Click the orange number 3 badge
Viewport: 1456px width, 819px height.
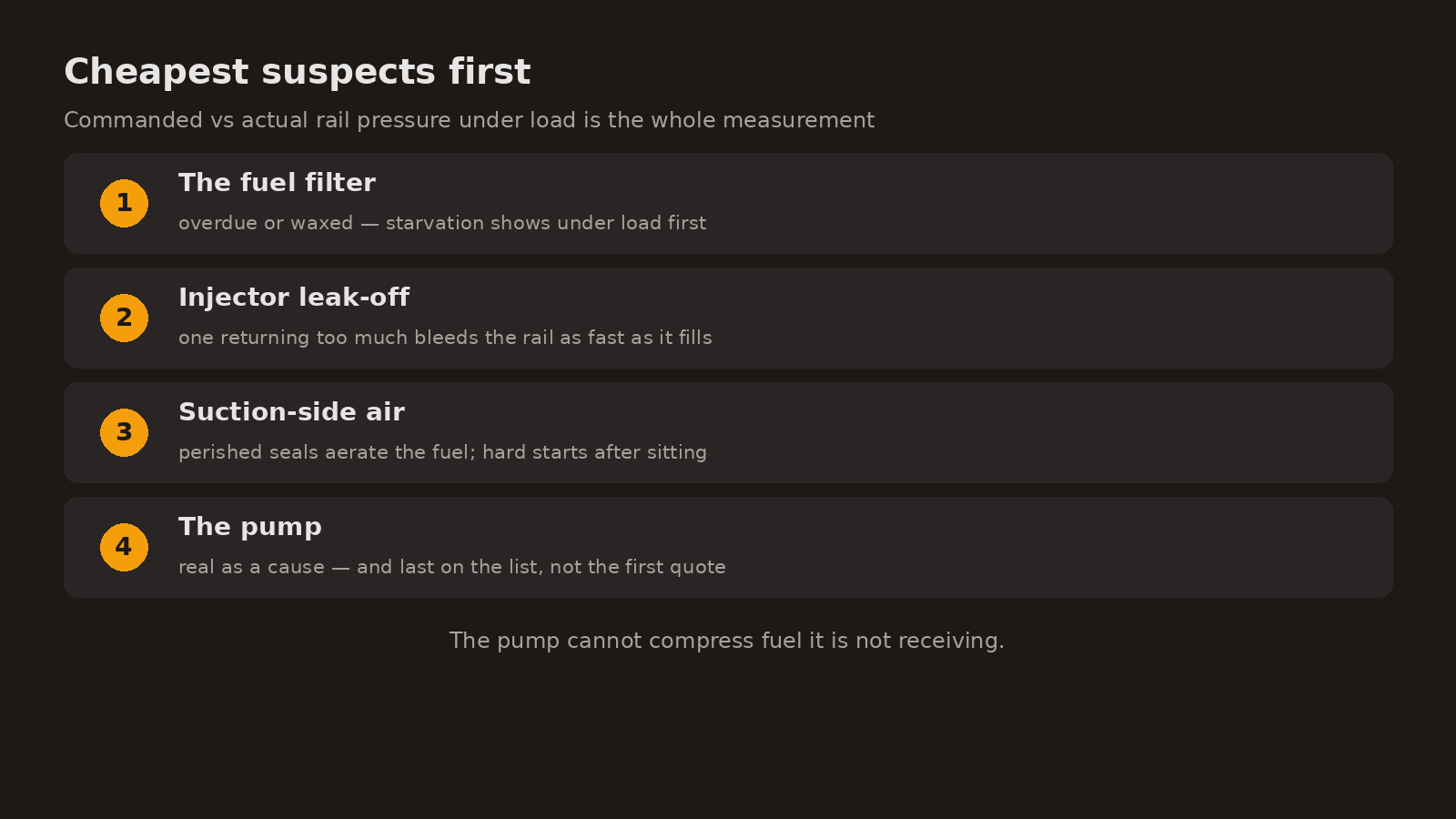(x=124, y=432)
